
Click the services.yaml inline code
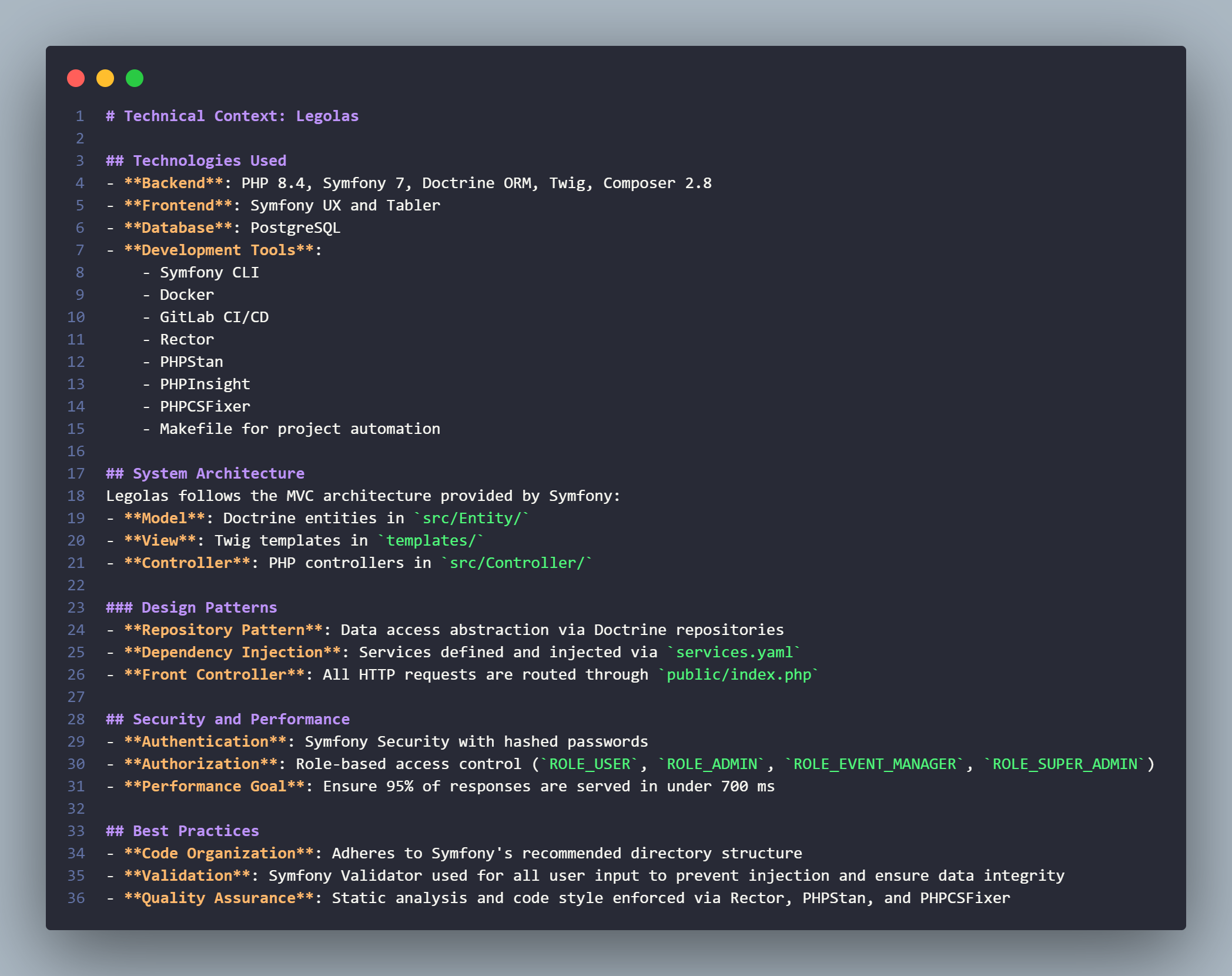tap(734, 652)
